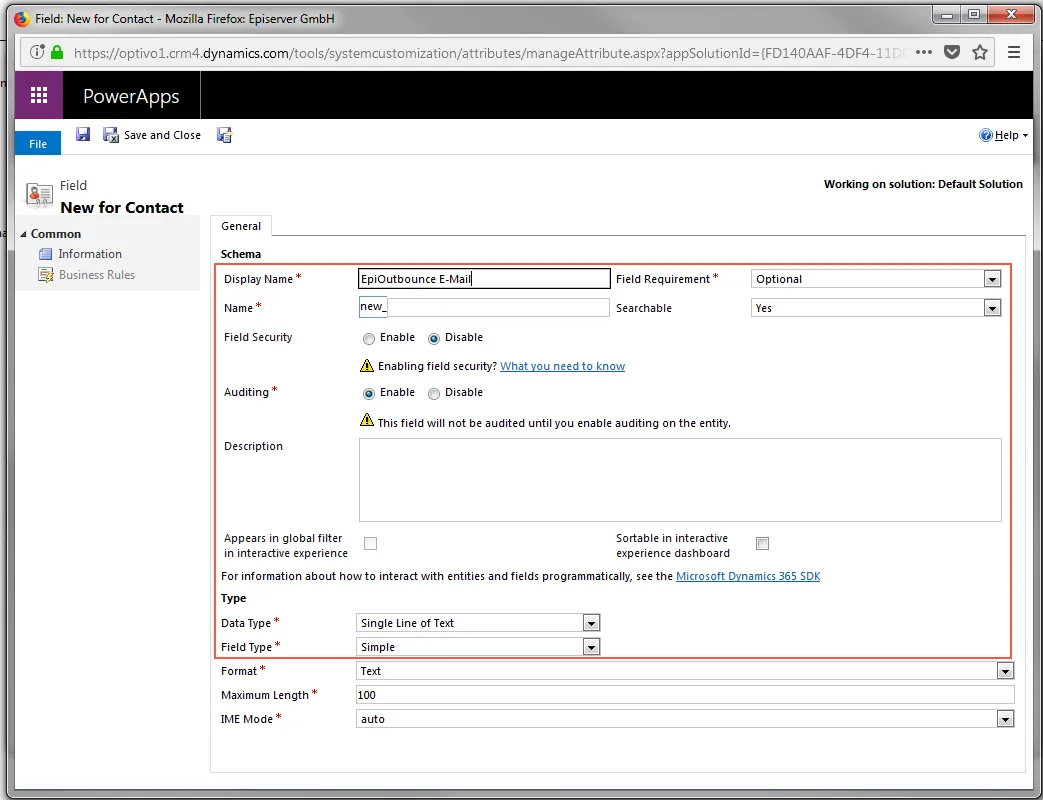Open the Microsoft Dynamics 365 SDK link
Viewport: 1043px width, 800px height.
[748, 576]
